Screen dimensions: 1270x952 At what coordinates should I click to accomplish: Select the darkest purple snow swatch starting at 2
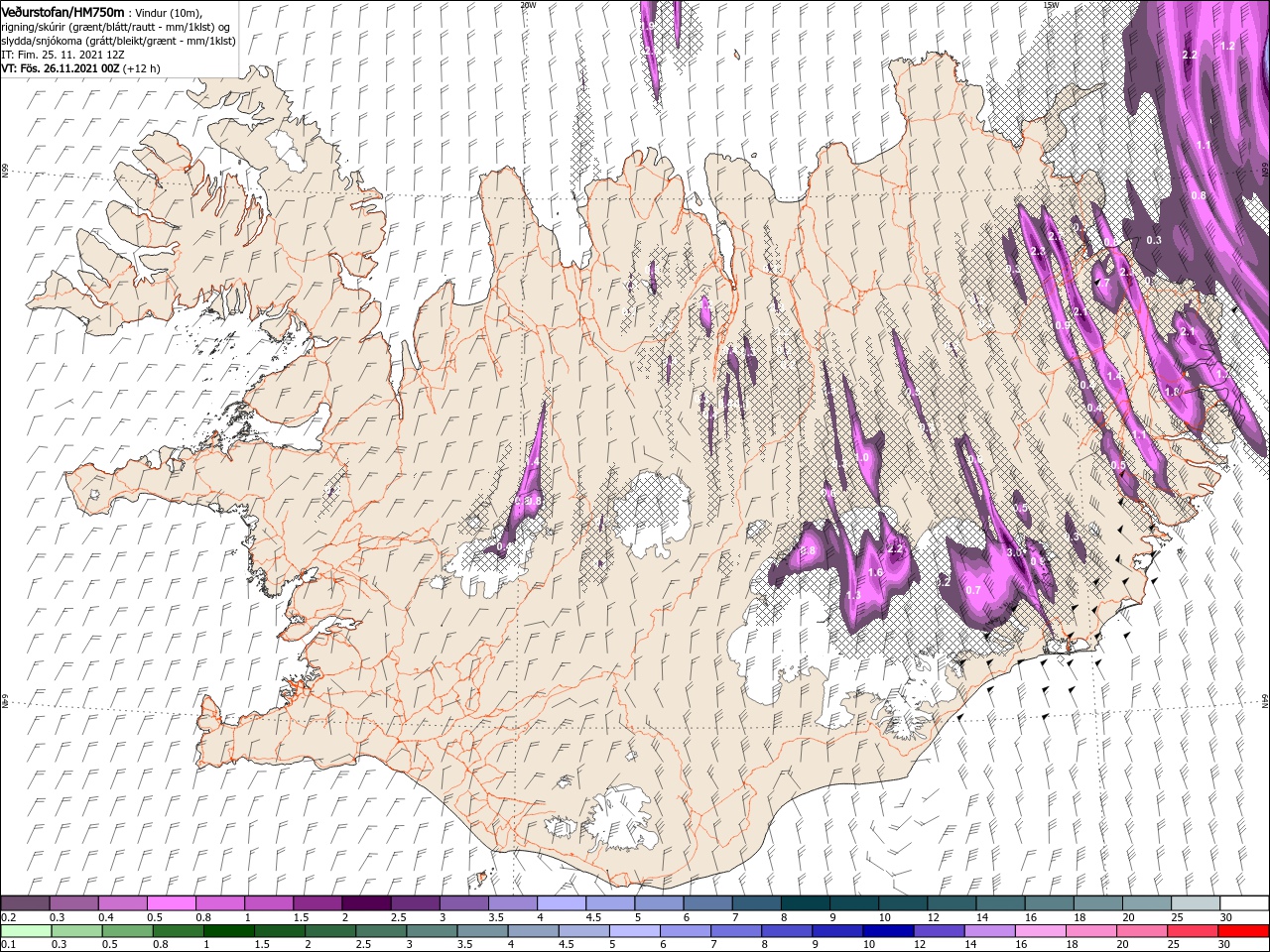(x=366, y=903)
